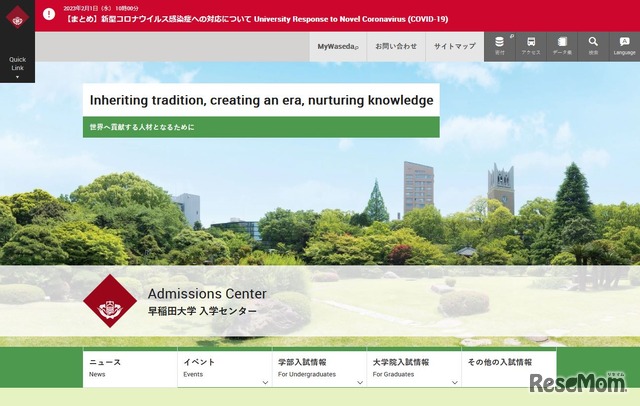This screenshot has height=406, width=640.
Task: Click the 早稲田大学 入学センター text
Action: point(202,311)
